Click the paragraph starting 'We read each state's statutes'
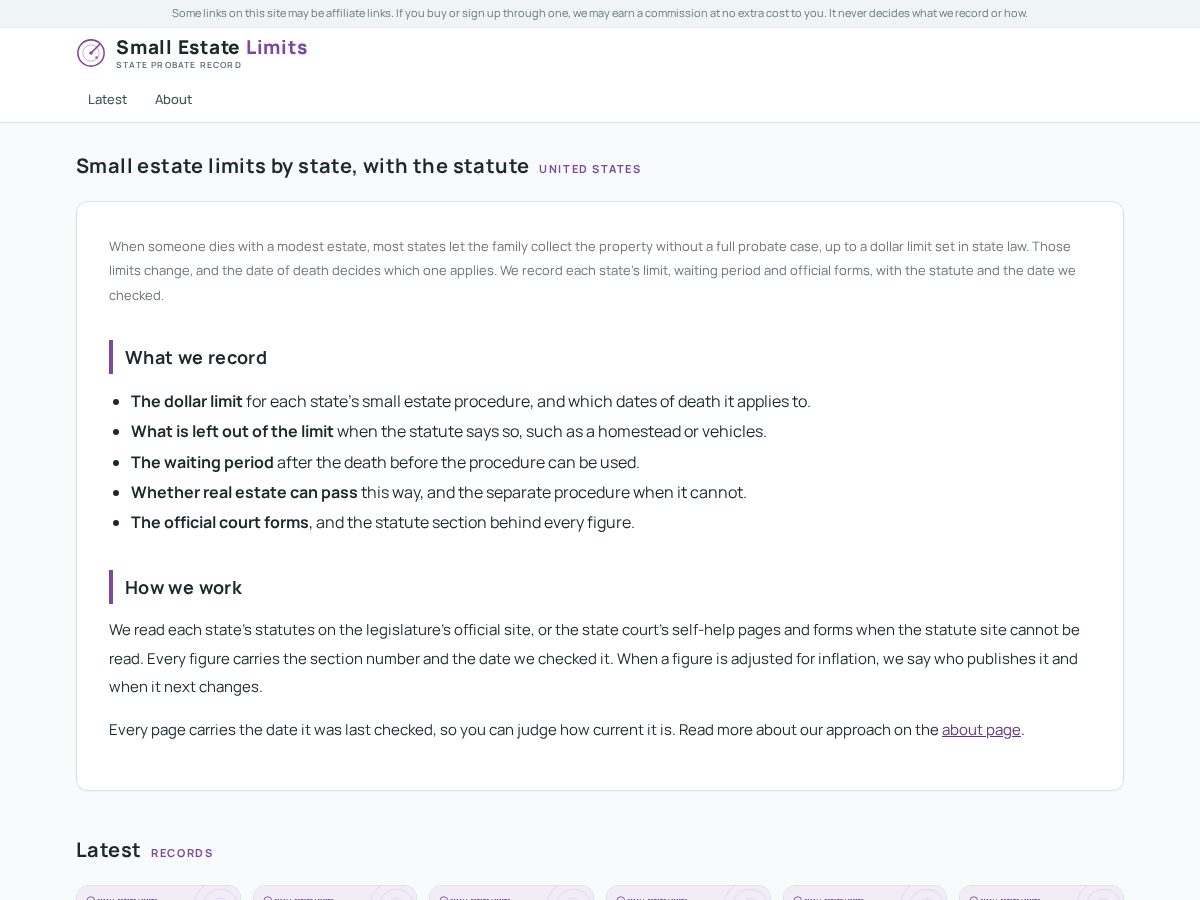This screenshot has width=1200, height=900. point(600,658)
